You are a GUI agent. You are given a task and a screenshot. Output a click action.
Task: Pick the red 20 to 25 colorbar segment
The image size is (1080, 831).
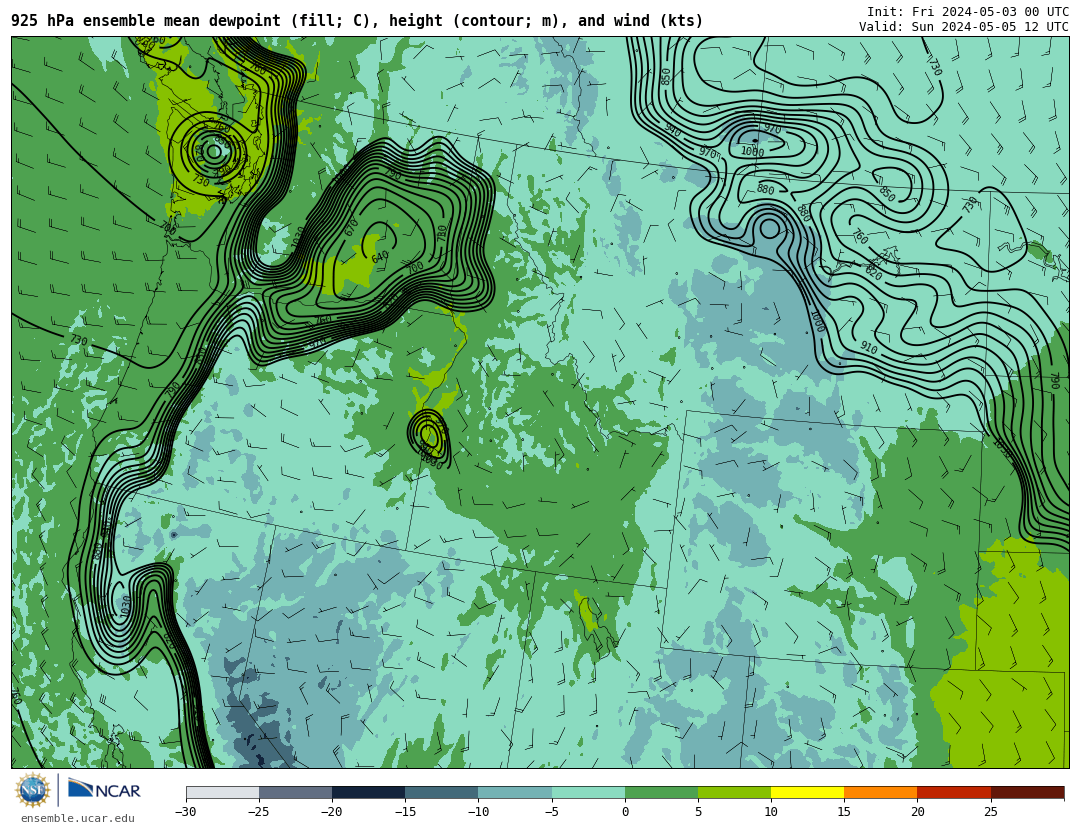954,792
